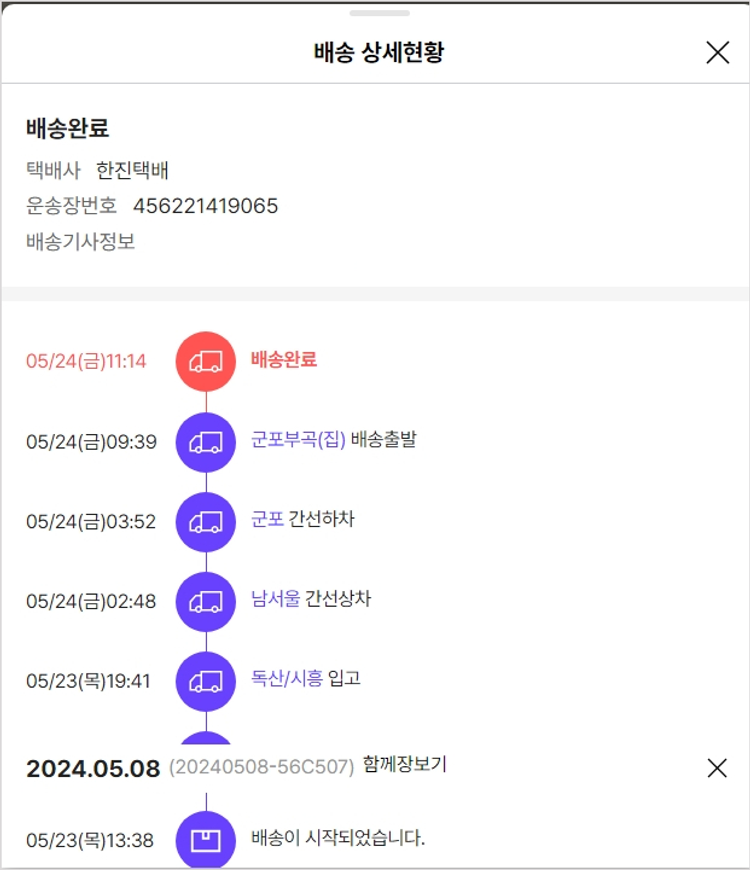Open the 남서울 terminal link
The image size is (750, 870).
tap(275, 600)
